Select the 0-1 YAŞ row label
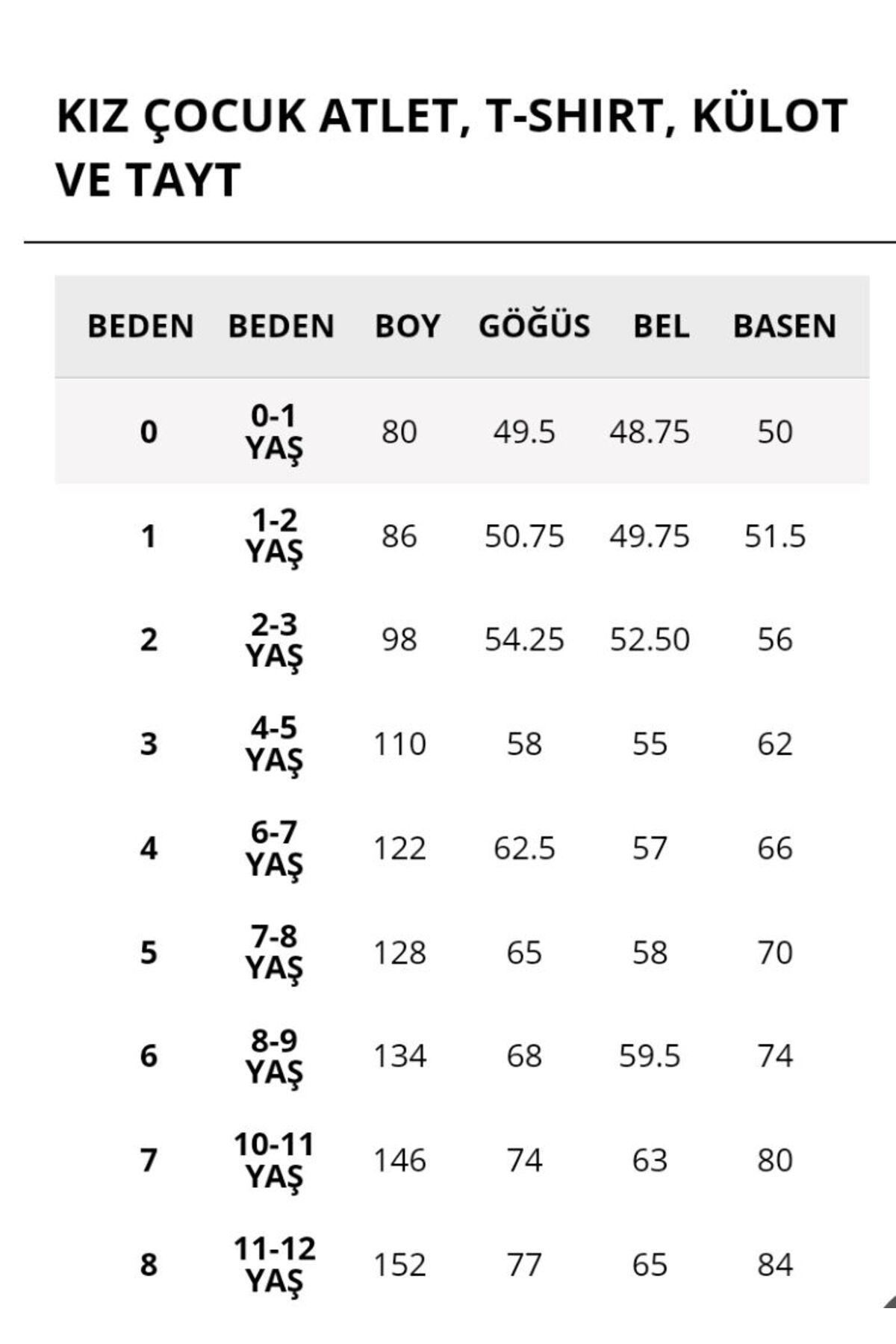Image resolution: width=896 pixels, height=1344 pixels. (274, 432)
